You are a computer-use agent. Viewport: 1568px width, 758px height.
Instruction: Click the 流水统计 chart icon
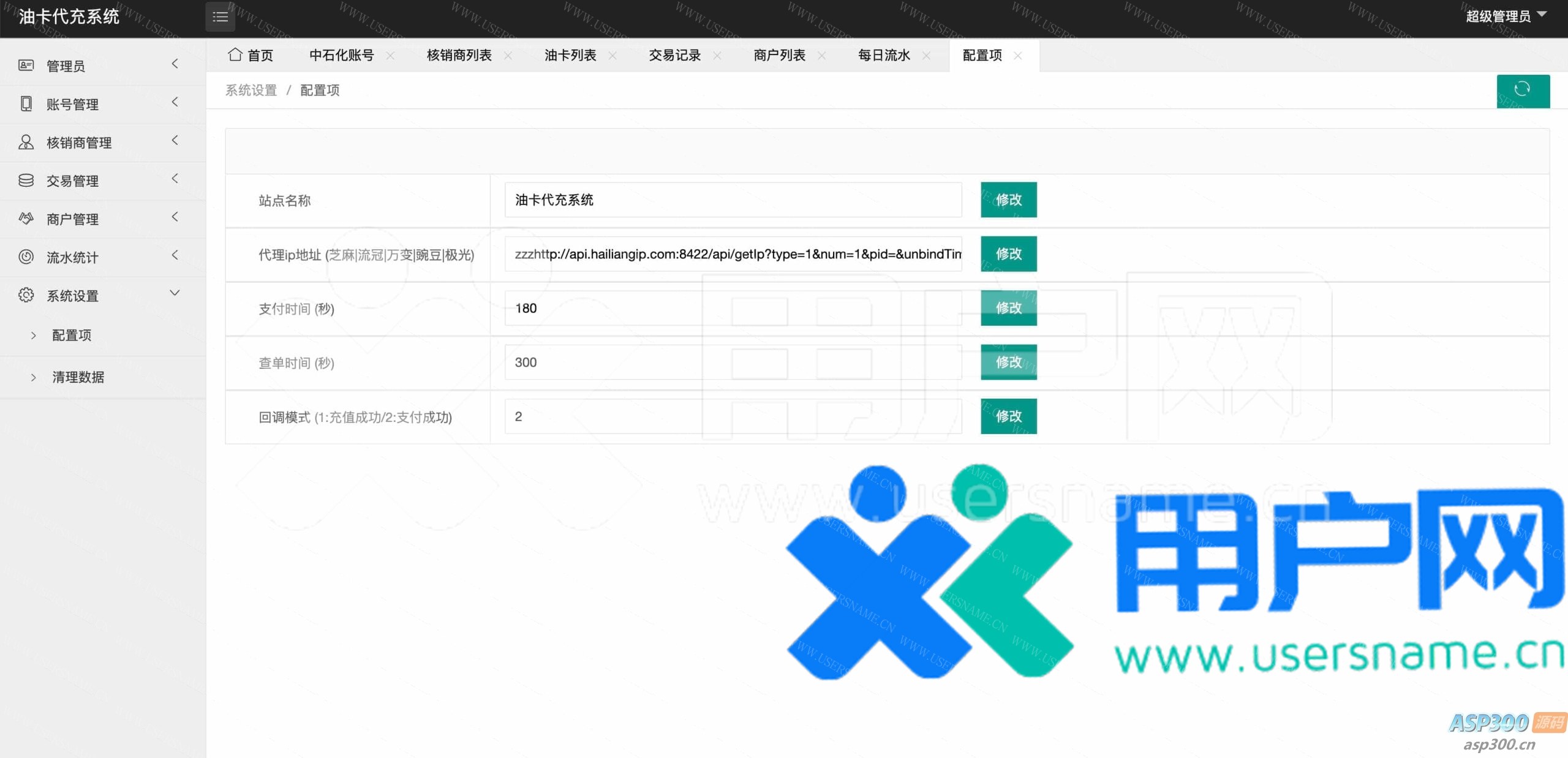point(26,257)
